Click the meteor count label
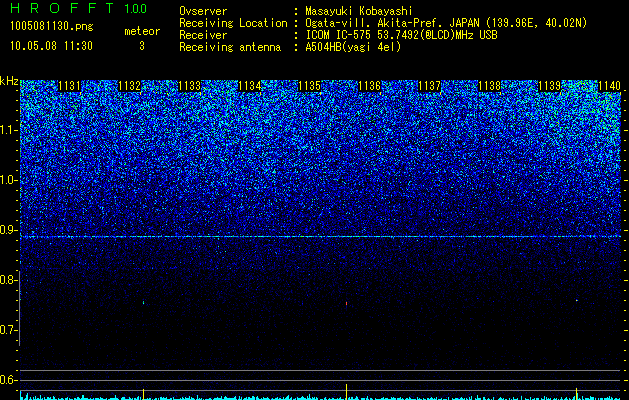The image size is (629, 400). click(142, 31)
